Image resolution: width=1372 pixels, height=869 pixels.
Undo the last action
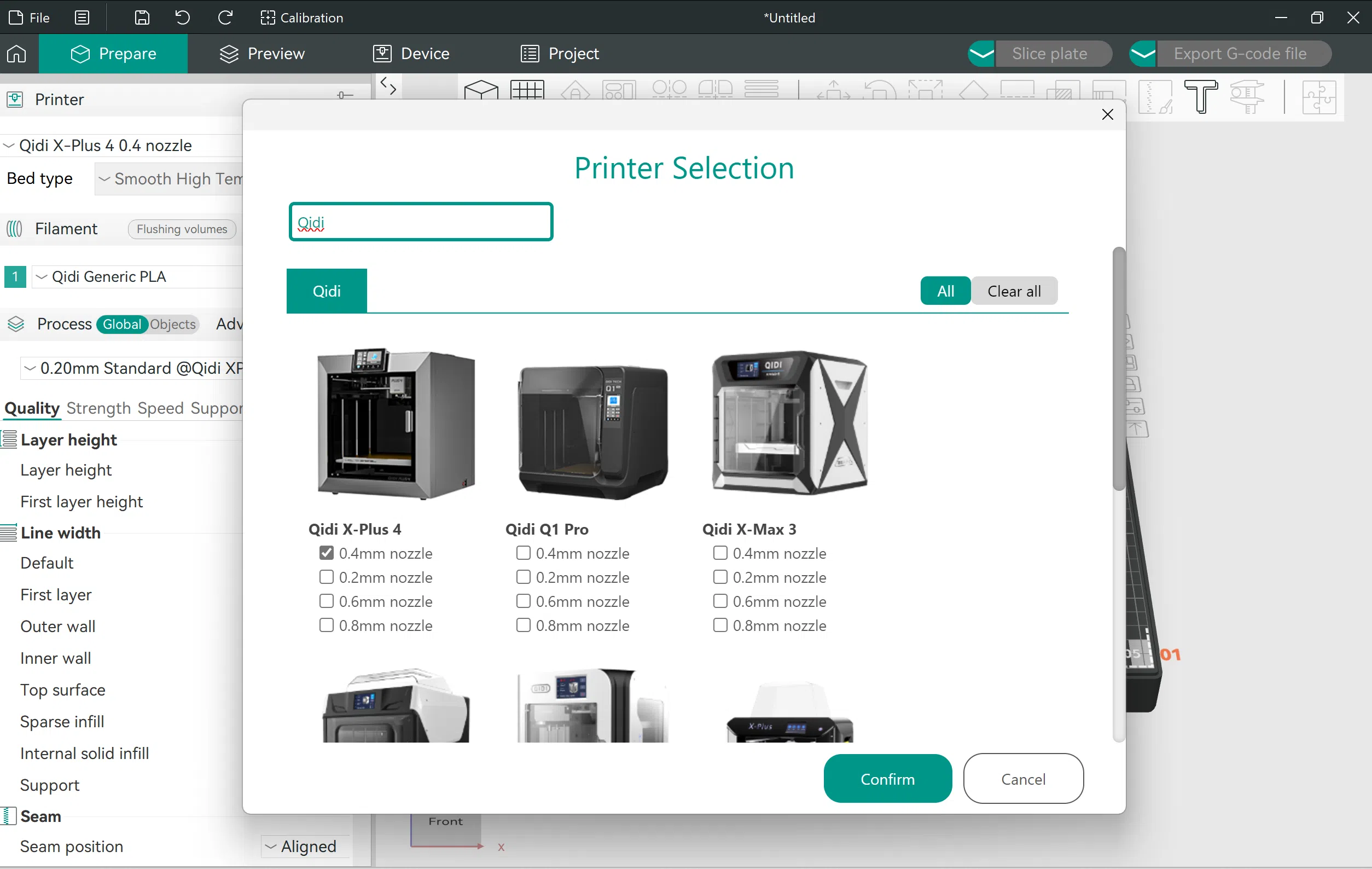click(182, 18)
